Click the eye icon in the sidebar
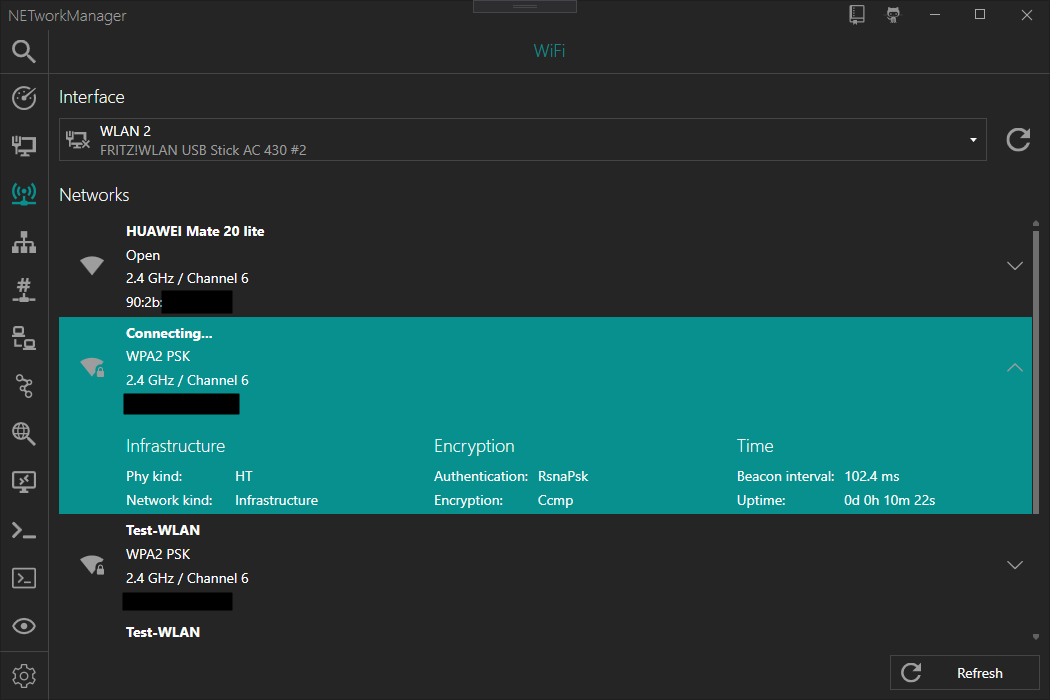Image resolution: width=1050 pixels, height=700 pixels. click(23, 626)
